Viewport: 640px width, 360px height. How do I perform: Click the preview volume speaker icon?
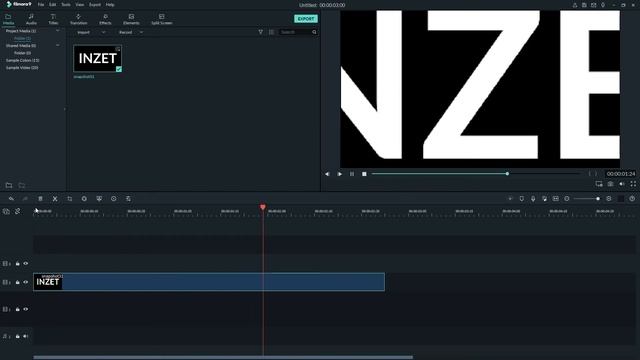tap(622, 184)
